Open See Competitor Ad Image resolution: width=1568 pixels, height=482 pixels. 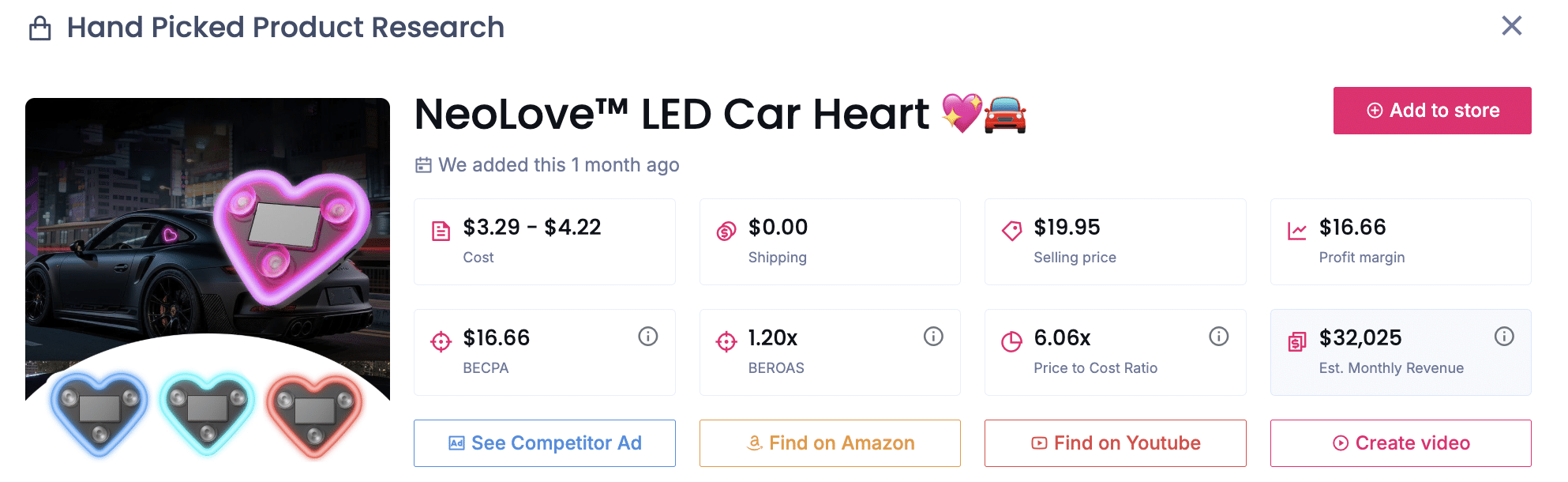(544, 443)
